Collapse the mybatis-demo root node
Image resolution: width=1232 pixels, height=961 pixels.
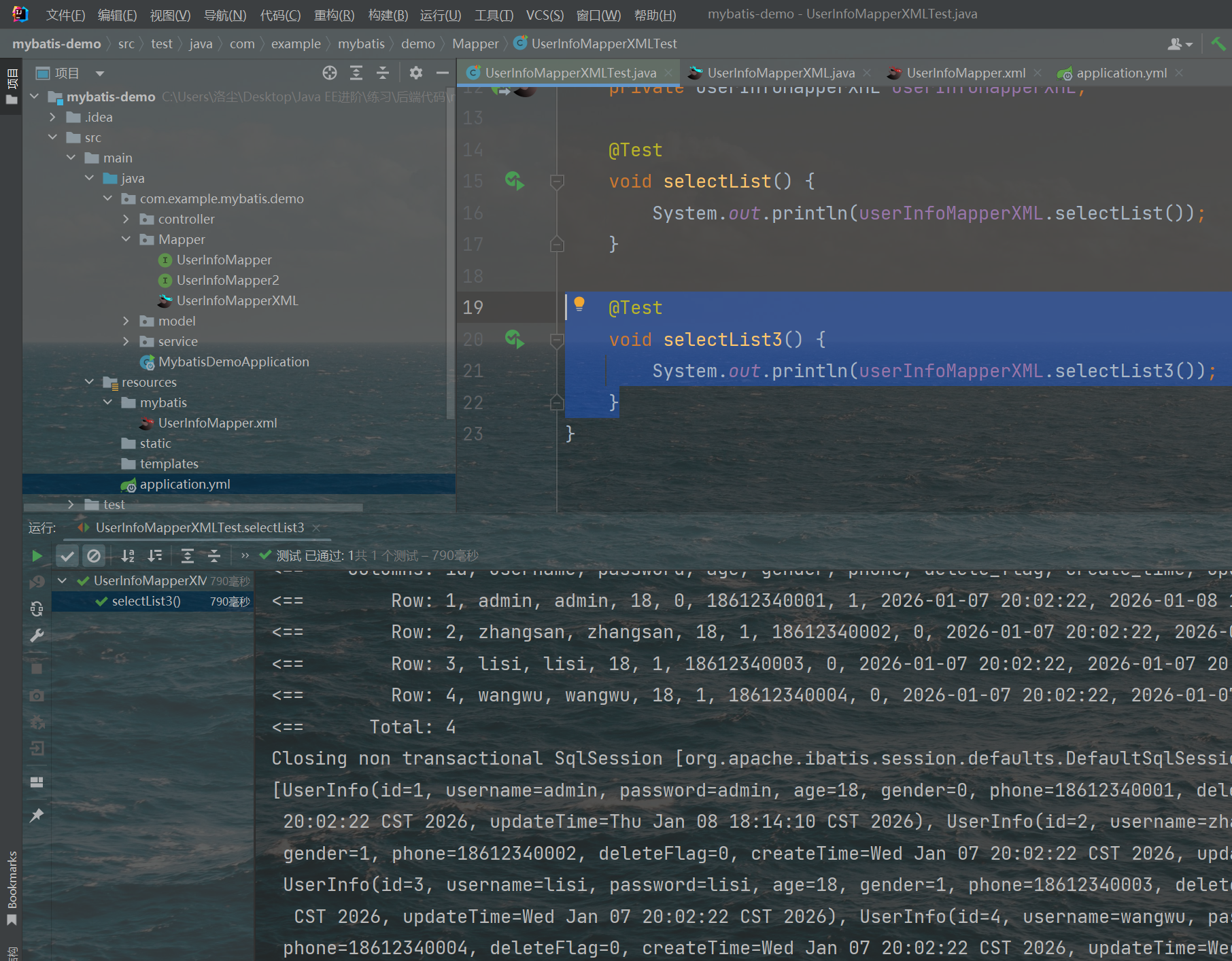[x=35, y=97]
